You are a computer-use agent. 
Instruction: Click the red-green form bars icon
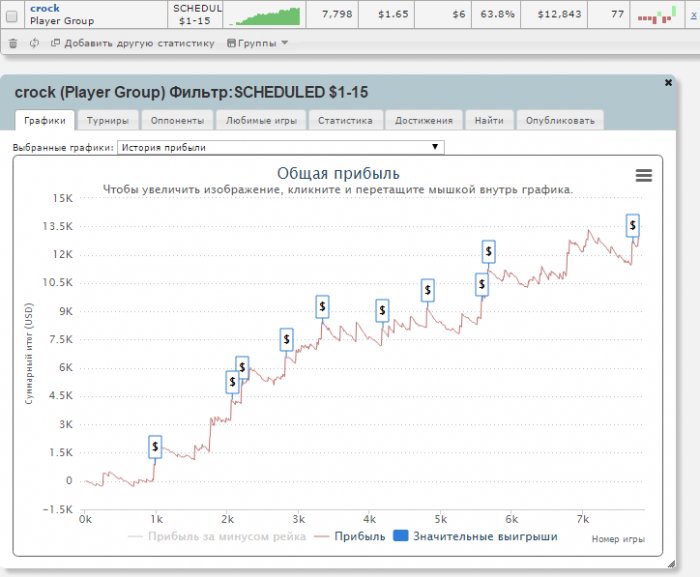pyautogui.click(x=657, y=16)
